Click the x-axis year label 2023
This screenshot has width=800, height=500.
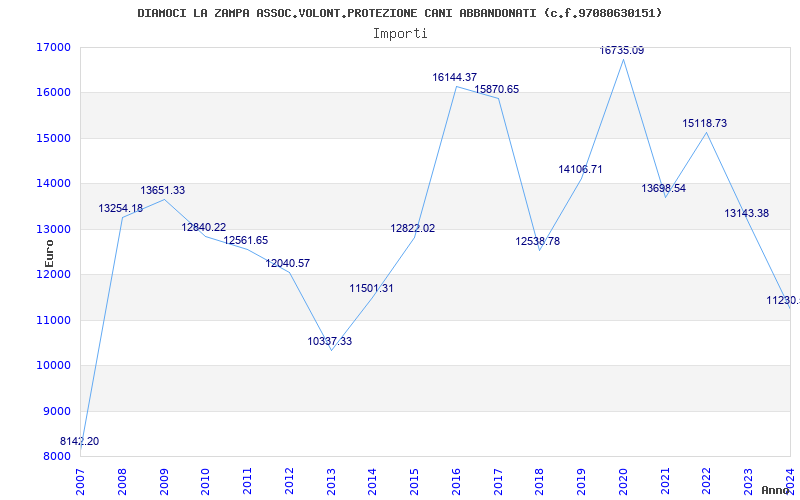[x=749, y=481]
